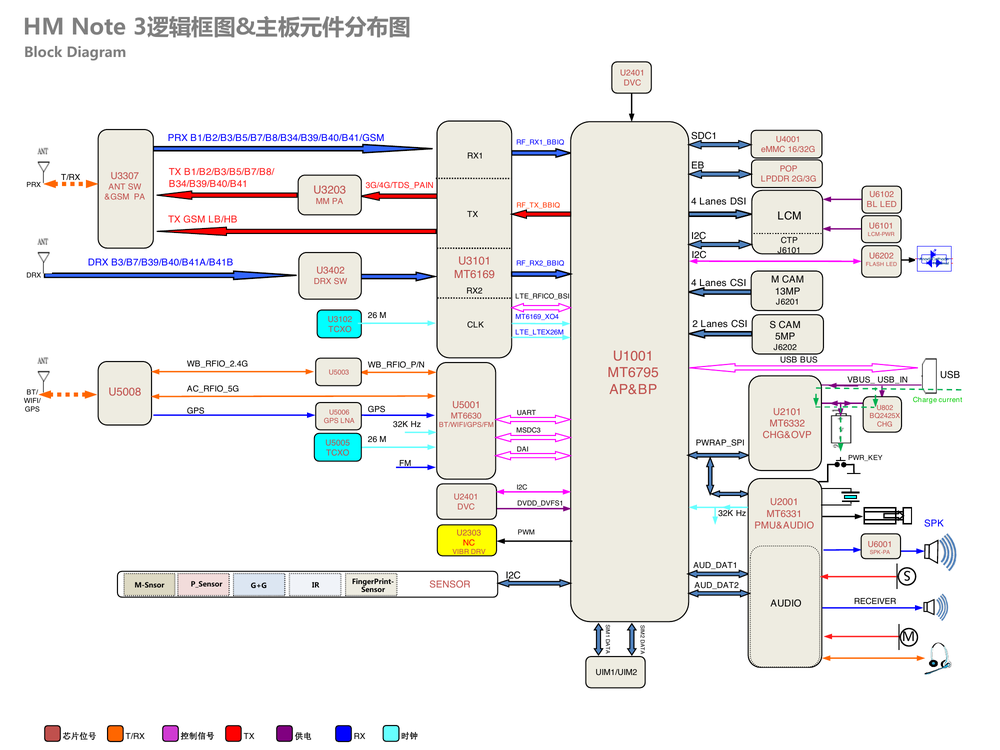Screen dimensions: 1000x750
Task: Select the yellow U2303 NC VIBR DRV block
Action: (x=467, y=541)
